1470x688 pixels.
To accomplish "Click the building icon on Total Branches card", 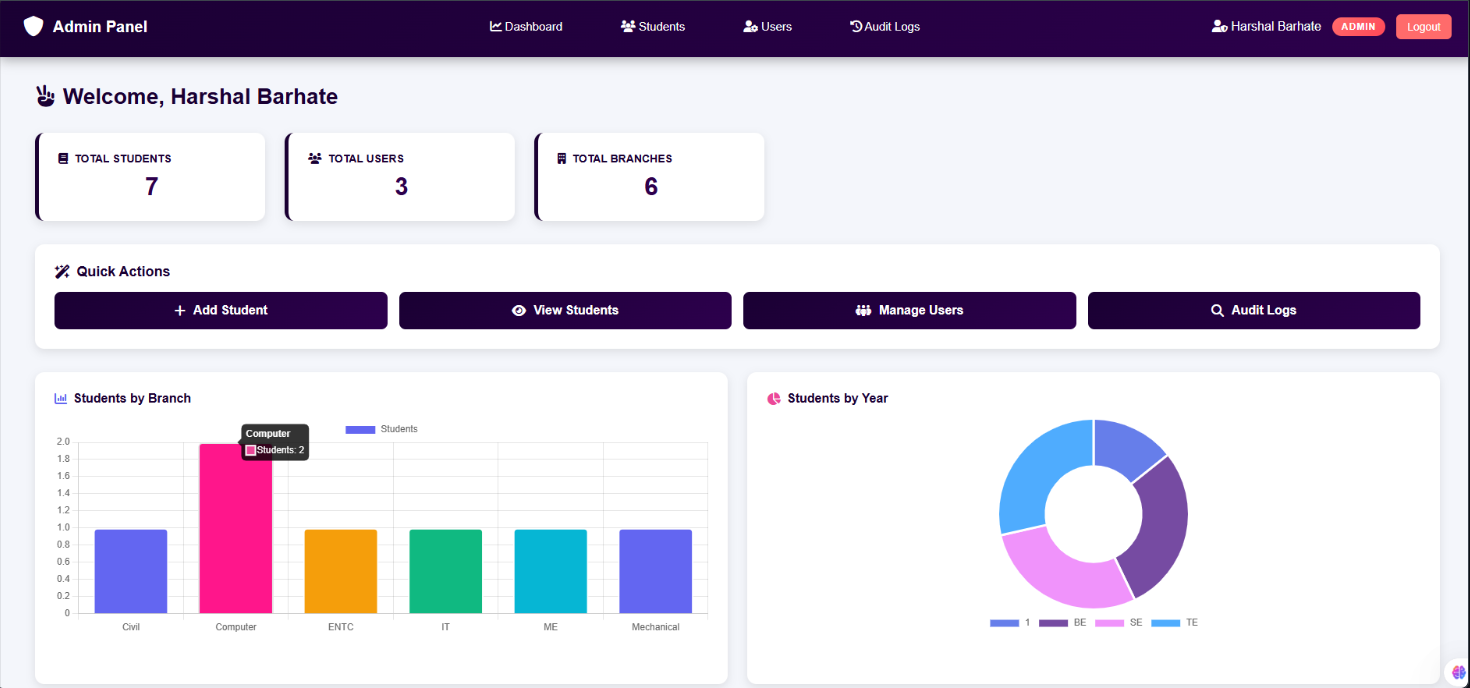I will click(562, 157).
